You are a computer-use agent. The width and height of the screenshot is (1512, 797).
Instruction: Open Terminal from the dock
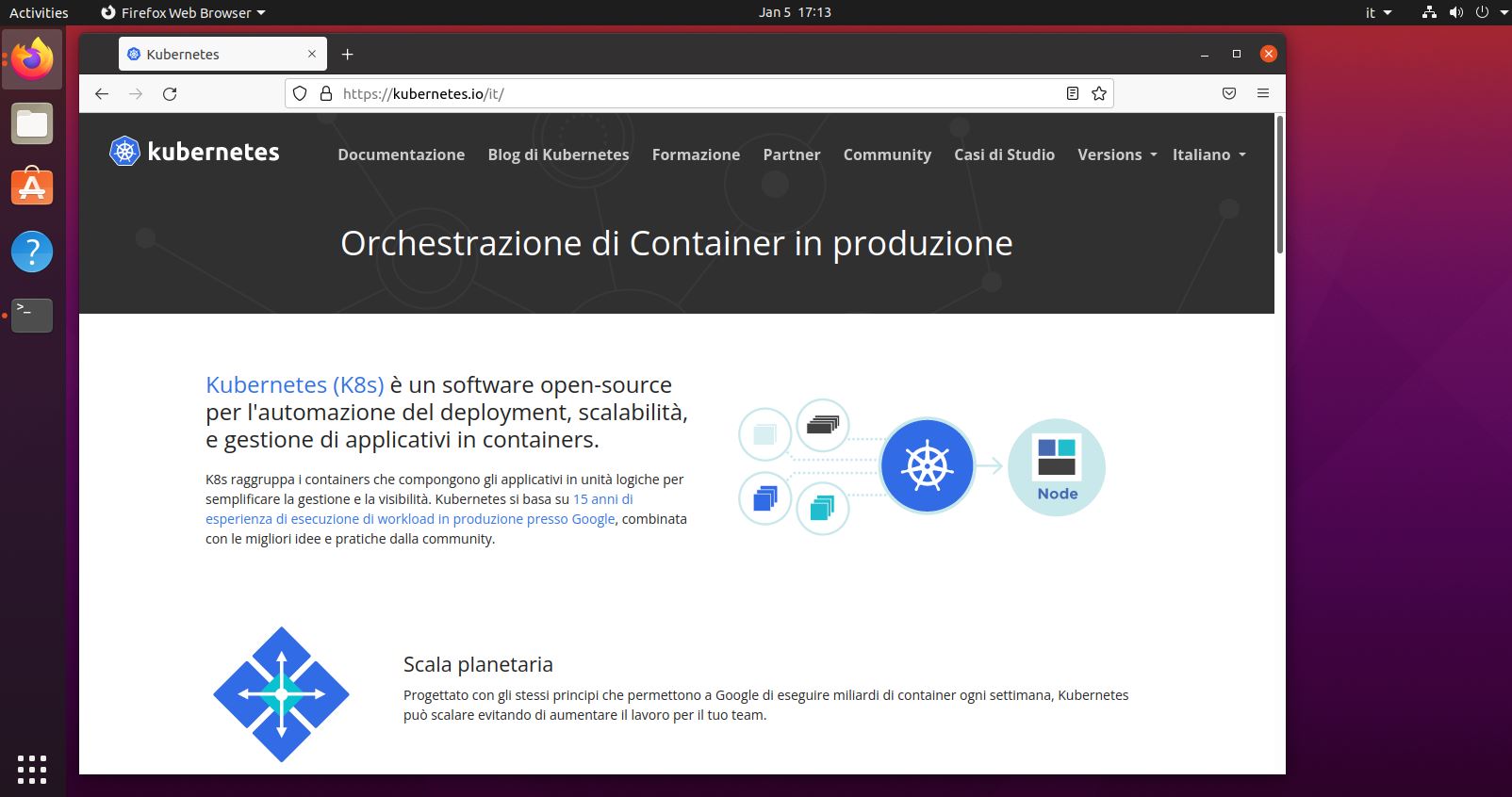pyautogui.click(x=32, y=316)
